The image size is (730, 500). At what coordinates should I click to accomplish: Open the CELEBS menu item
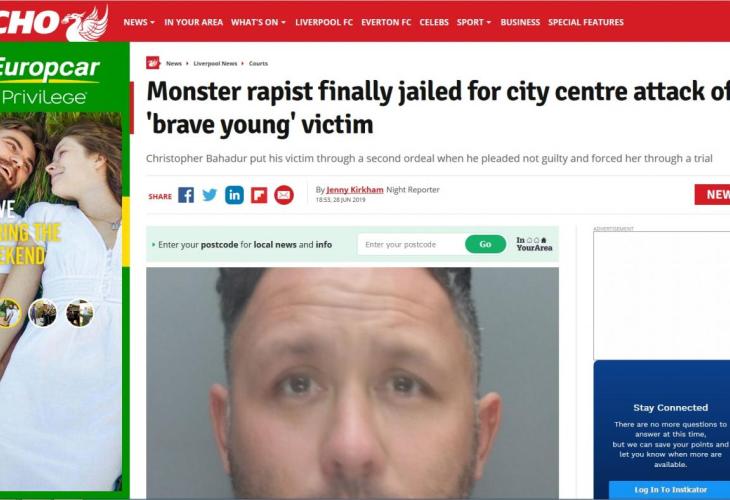point(434,22)
